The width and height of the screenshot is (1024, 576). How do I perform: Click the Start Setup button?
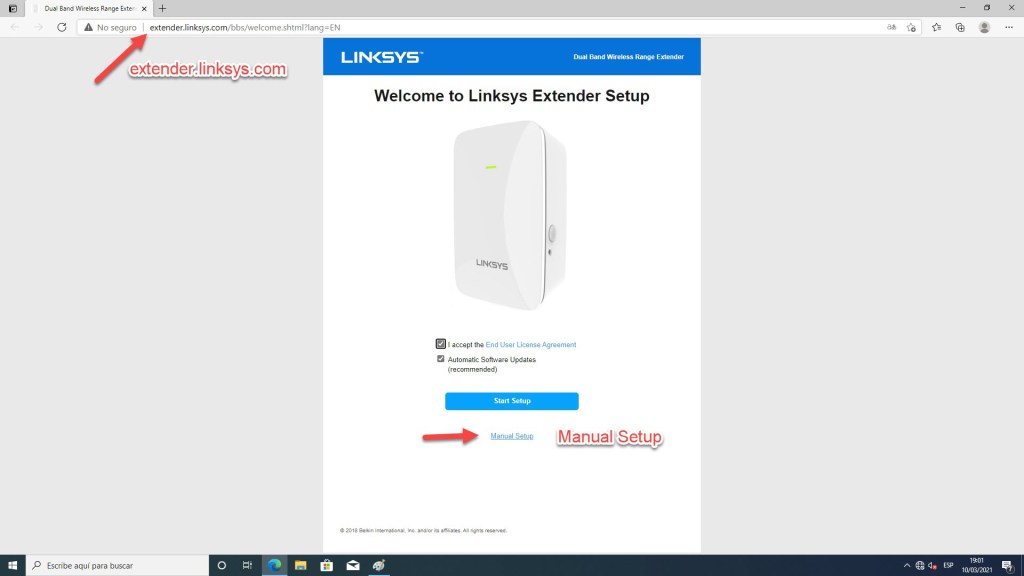[x=512, y=401]
